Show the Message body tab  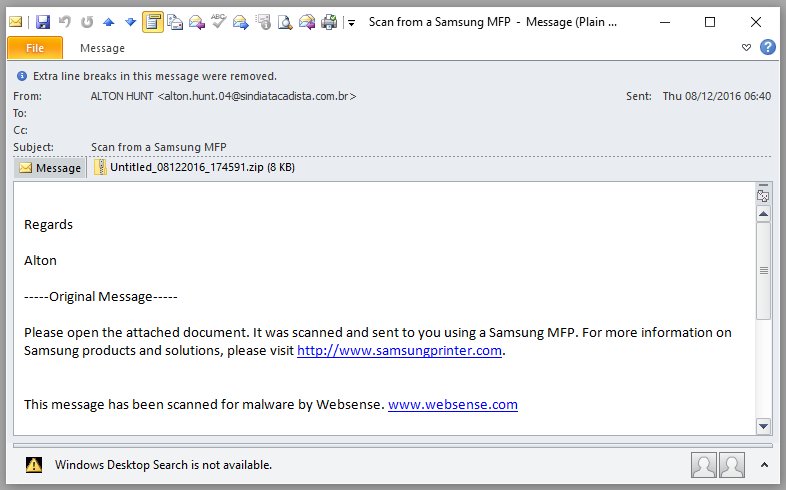tap(50, 168)
